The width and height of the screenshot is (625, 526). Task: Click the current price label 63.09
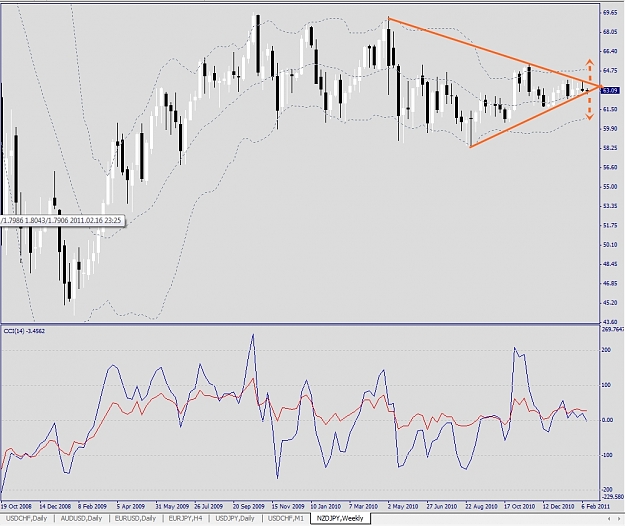point(610,91)
